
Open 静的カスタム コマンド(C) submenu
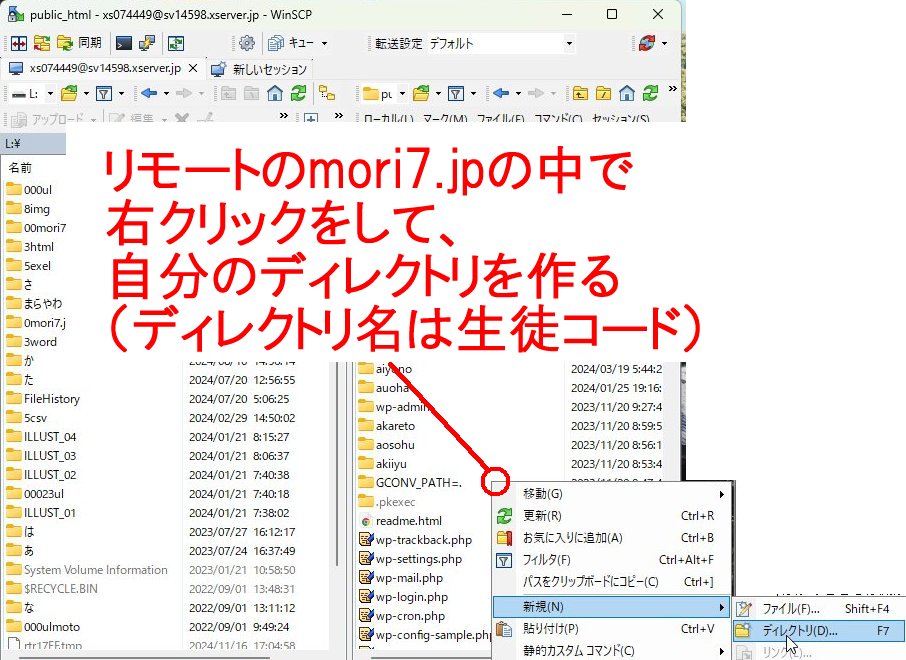pos(611,651)
